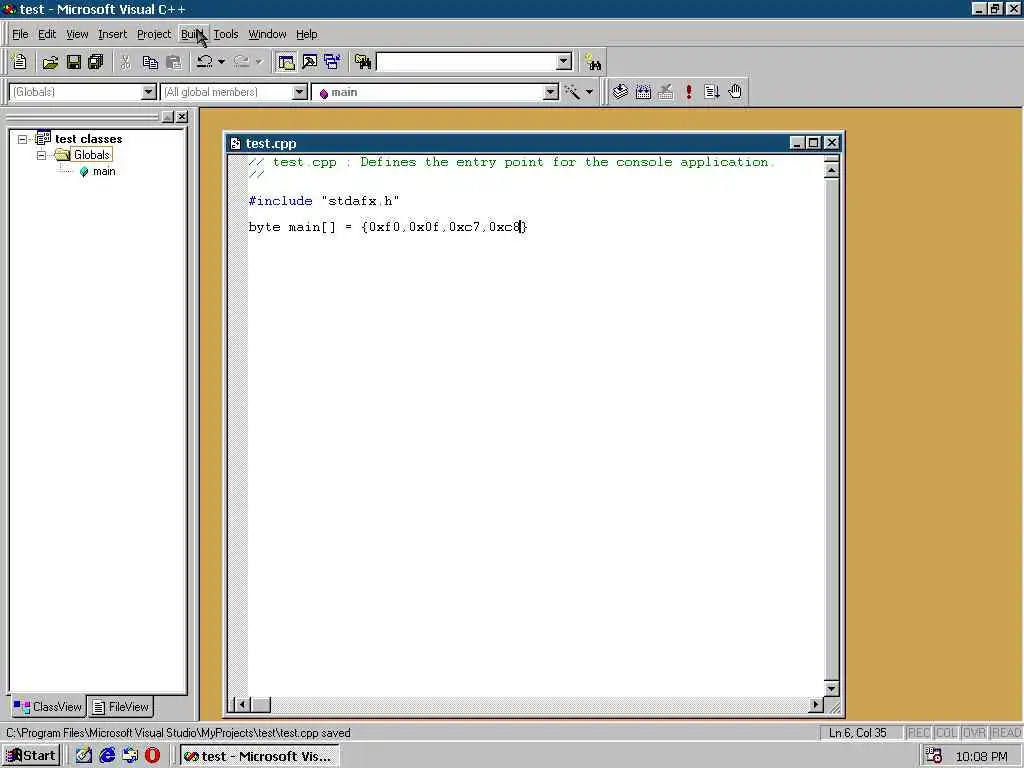
Task: Open the main members dropdown
Action: click(x=551, y=92)
